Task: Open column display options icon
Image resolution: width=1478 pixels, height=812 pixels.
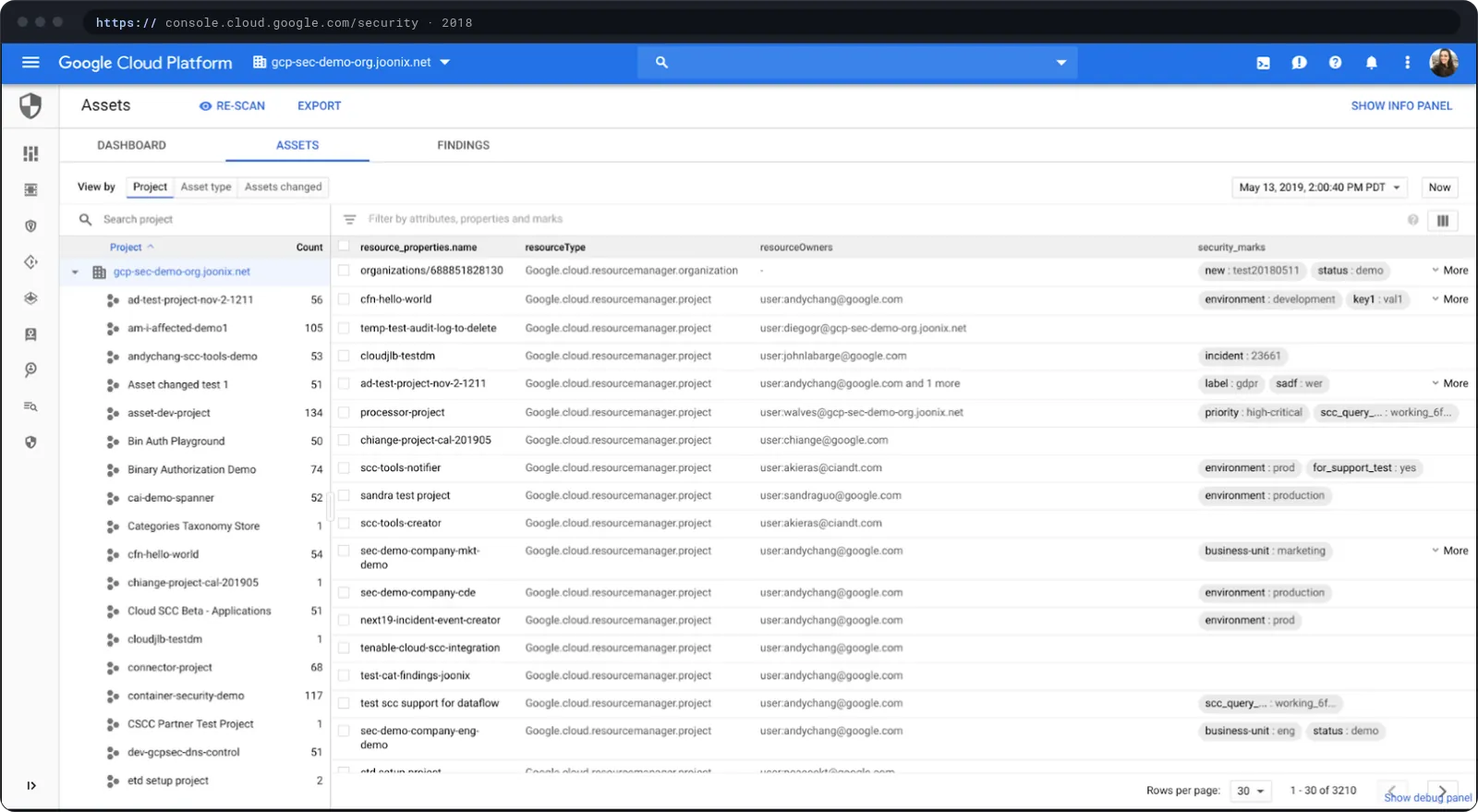Action: click(x=1442, y=220)
